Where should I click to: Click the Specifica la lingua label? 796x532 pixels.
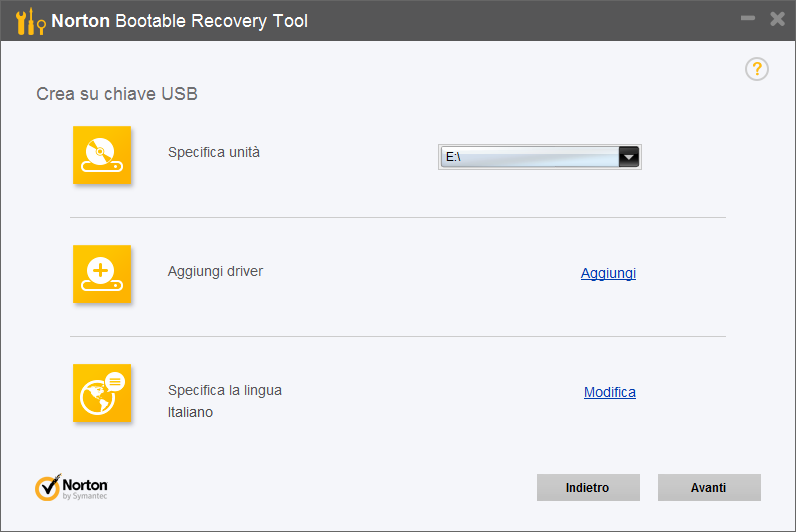pyautogui.click(x=224, y=390)
